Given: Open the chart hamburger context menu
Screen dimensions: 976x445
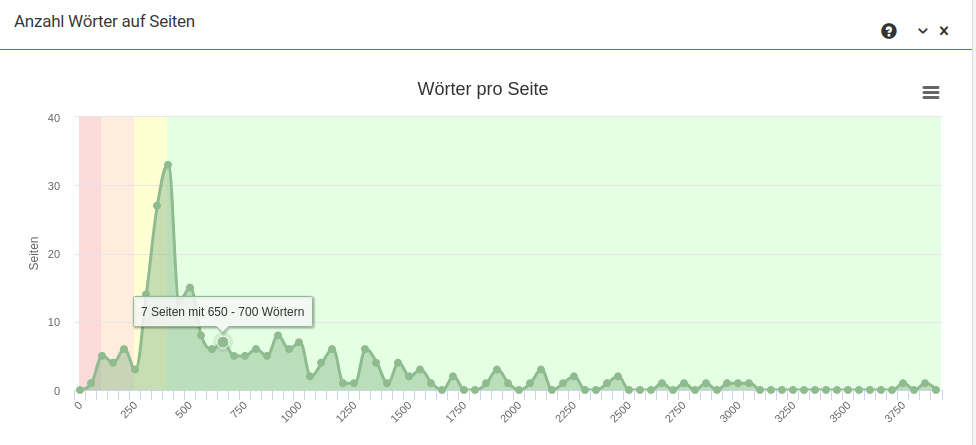Looking at the screenshot, I should tap(930, 93).
